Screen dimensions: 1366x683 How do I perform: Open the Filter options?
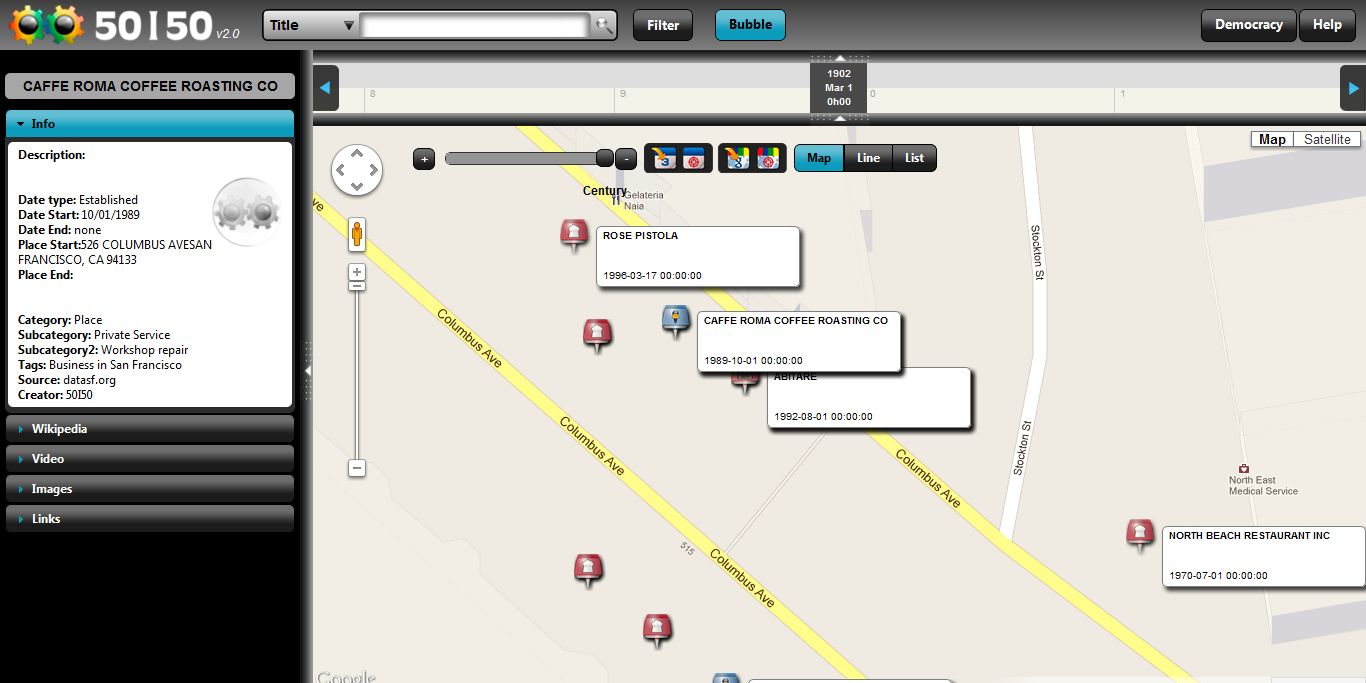[663, 25]
